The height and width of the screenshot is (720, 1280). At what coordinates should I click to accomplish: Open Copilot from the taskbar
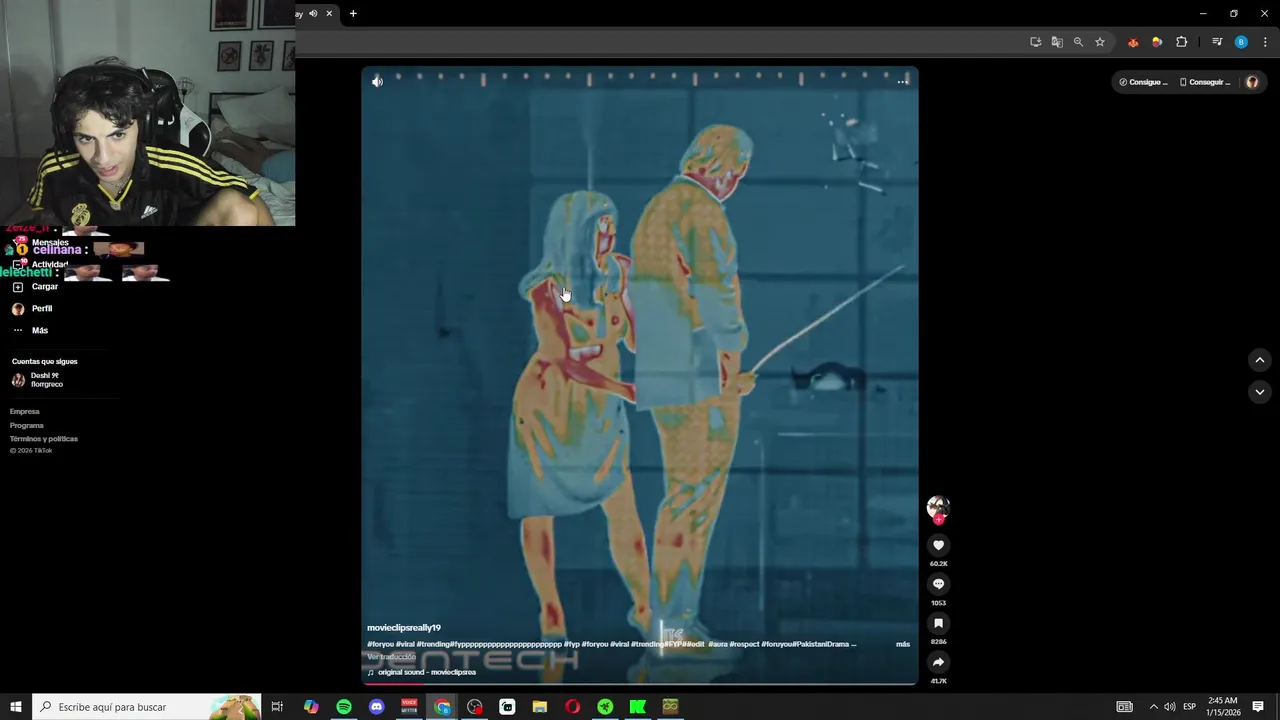point(311,707)
